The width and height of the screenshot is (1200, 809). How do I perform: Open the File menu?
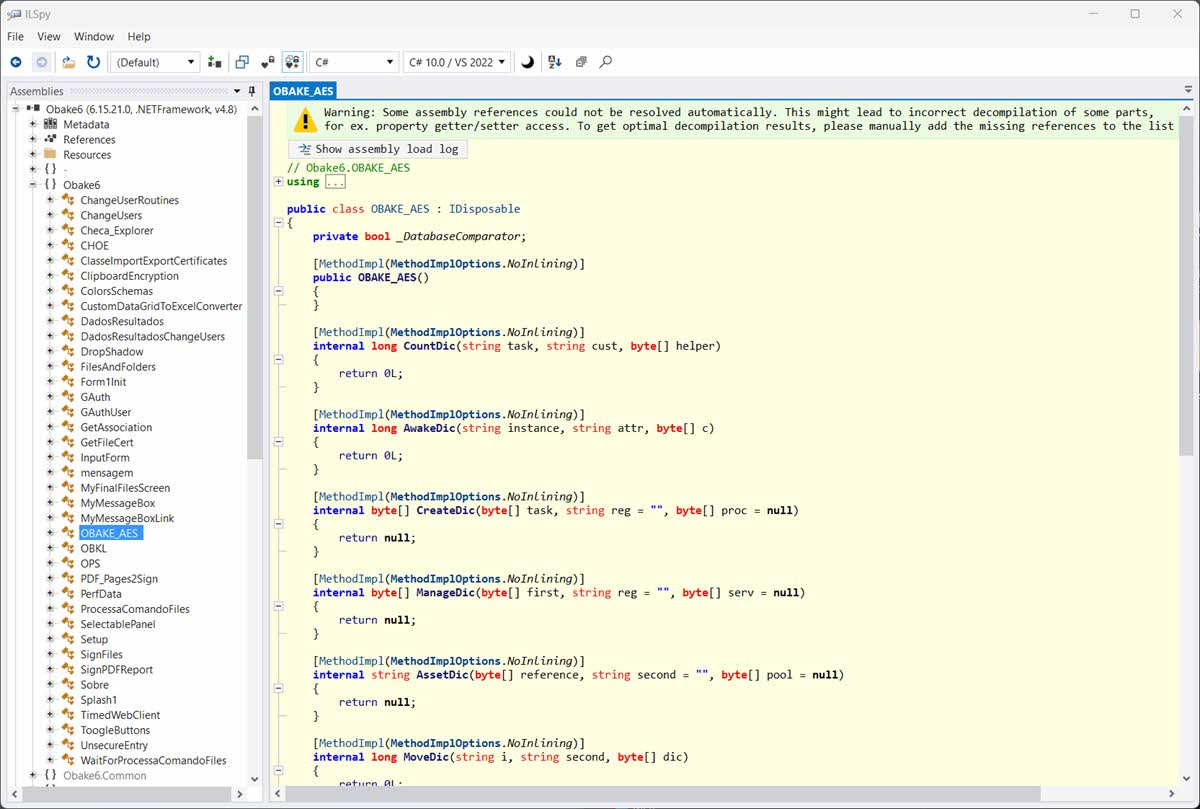tap(16, 37)
